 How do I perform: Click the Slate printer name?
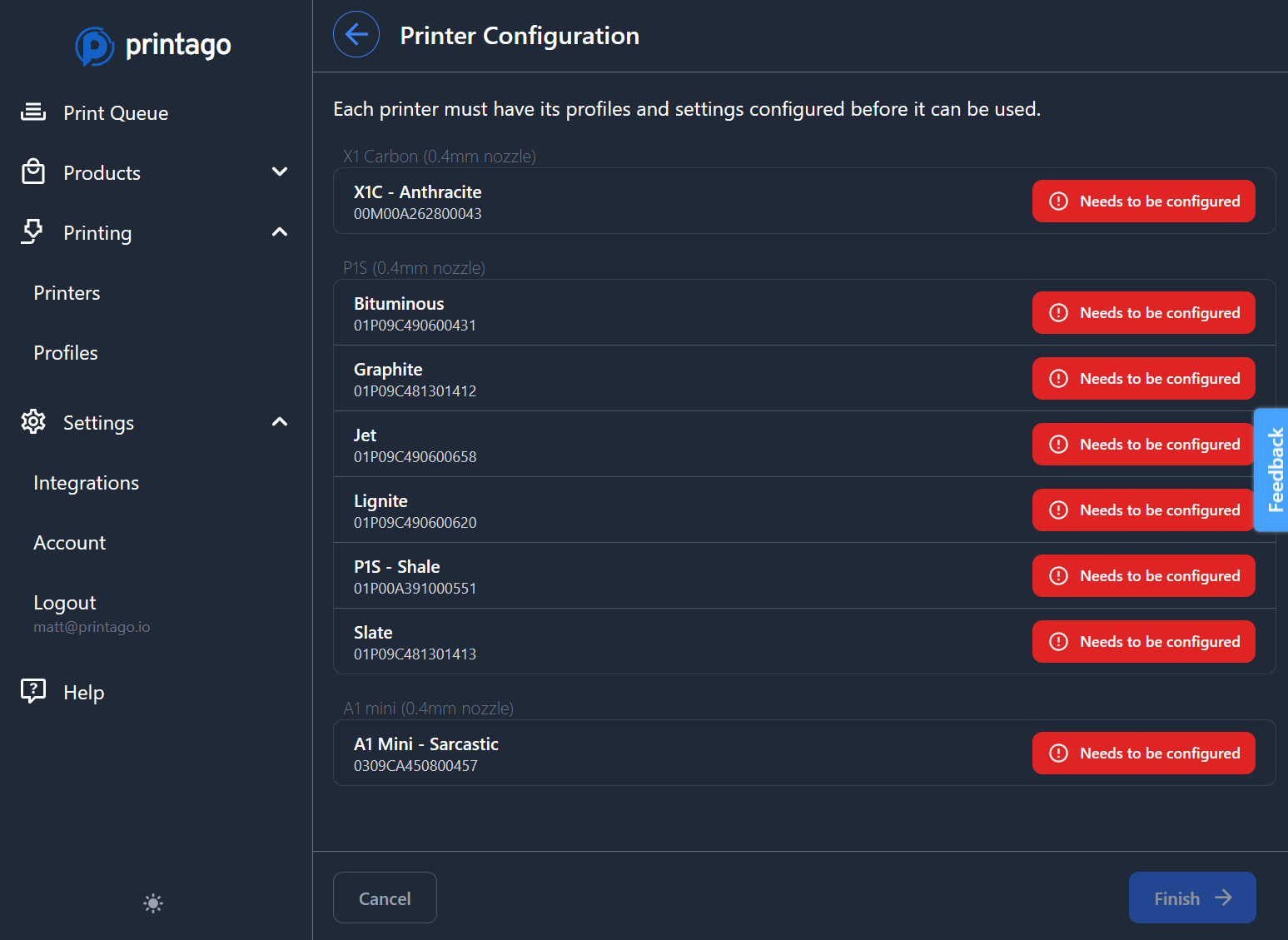[x=373, y=633]
